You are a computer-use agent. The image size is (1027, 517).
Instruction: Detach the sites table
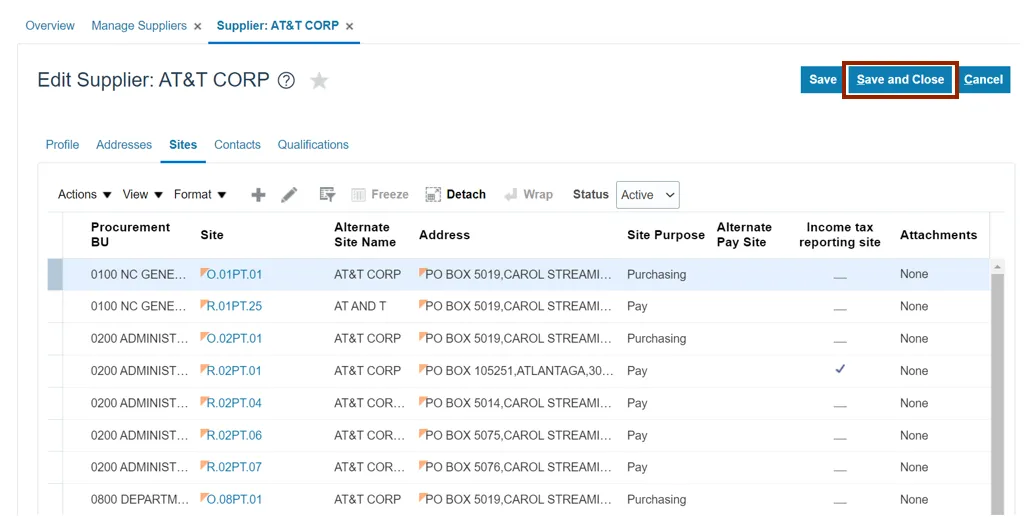(456, 195)
